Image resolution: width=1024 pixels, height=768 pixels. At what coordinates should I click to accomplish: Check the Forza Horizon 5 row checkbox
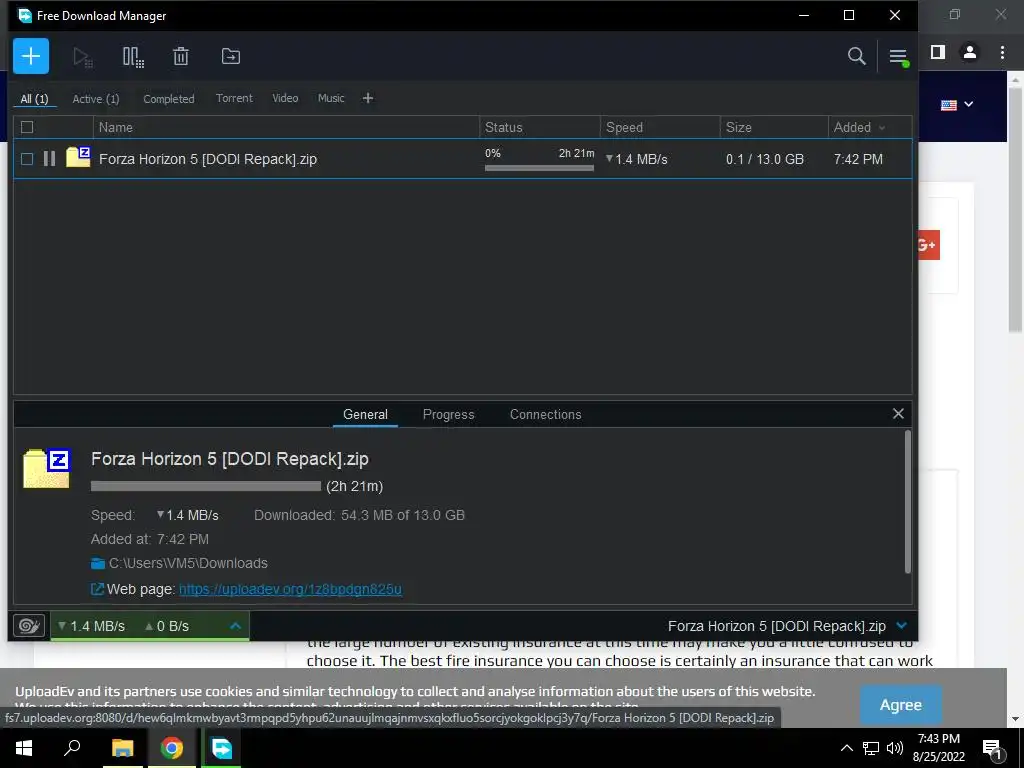(x=27, y=159)
